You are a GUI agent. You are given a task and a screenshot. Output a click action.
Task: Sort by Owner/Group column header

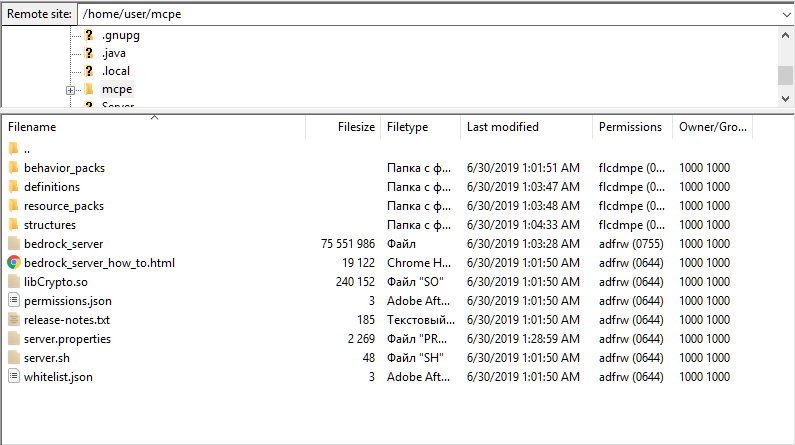[x=713, y=127]
